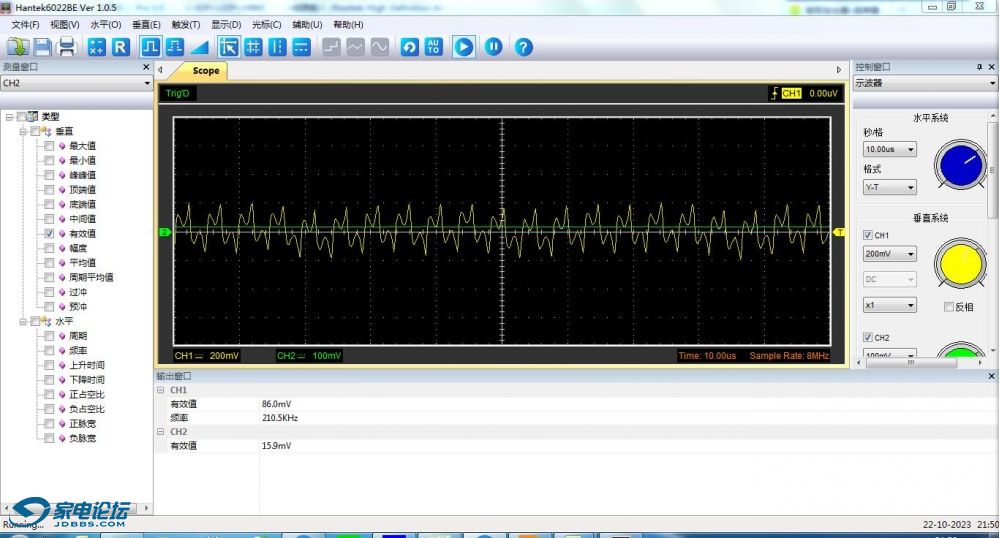Open the 示波器 control window dropdown
Image resolution: width=999 pixels, height=538 pixels.
pyautogui.click(x=924, y=83)
